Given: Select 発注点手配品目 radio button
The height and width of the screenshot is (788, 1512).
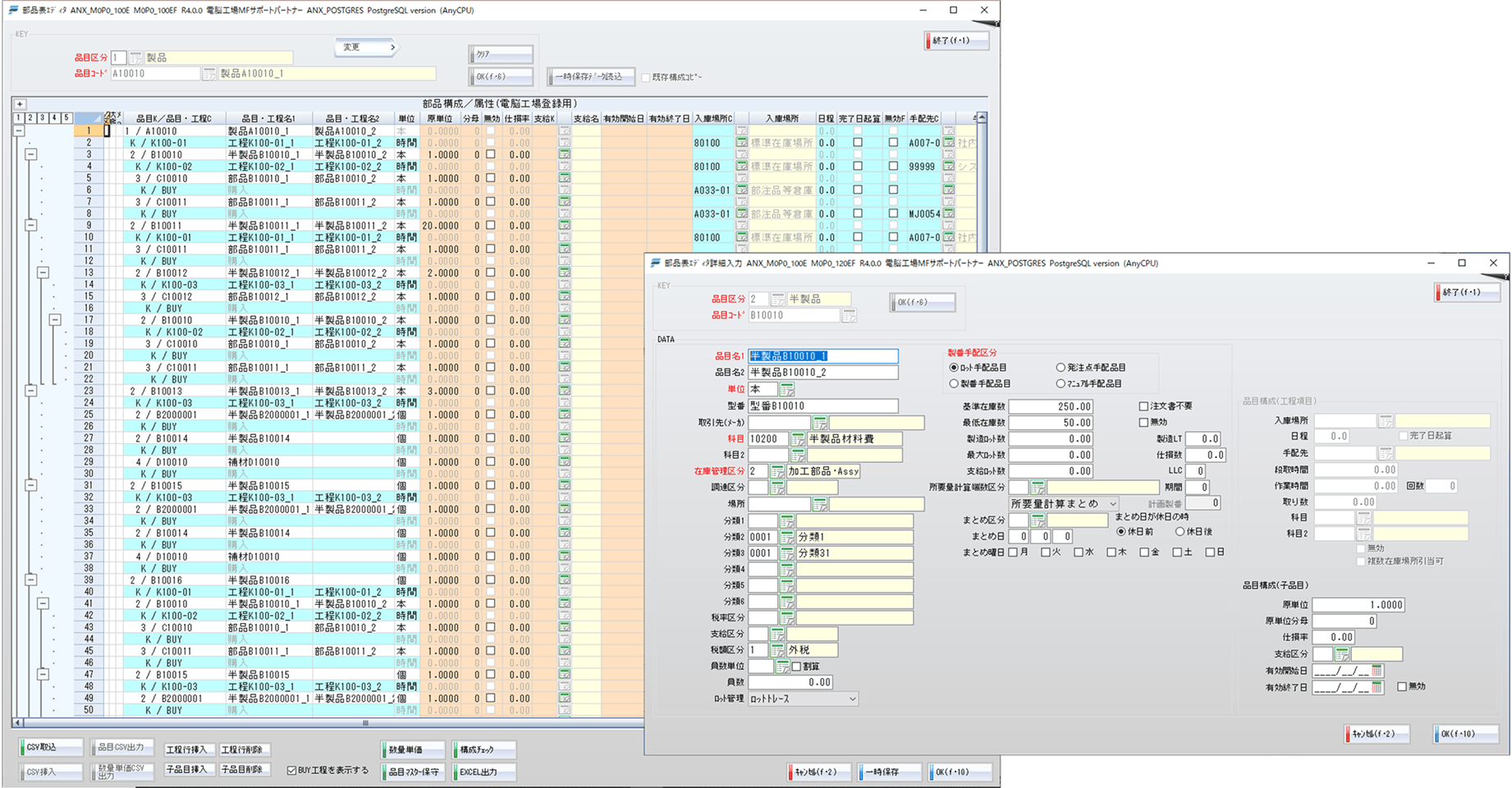Looking at the screenshot, I should (1061, 368).
